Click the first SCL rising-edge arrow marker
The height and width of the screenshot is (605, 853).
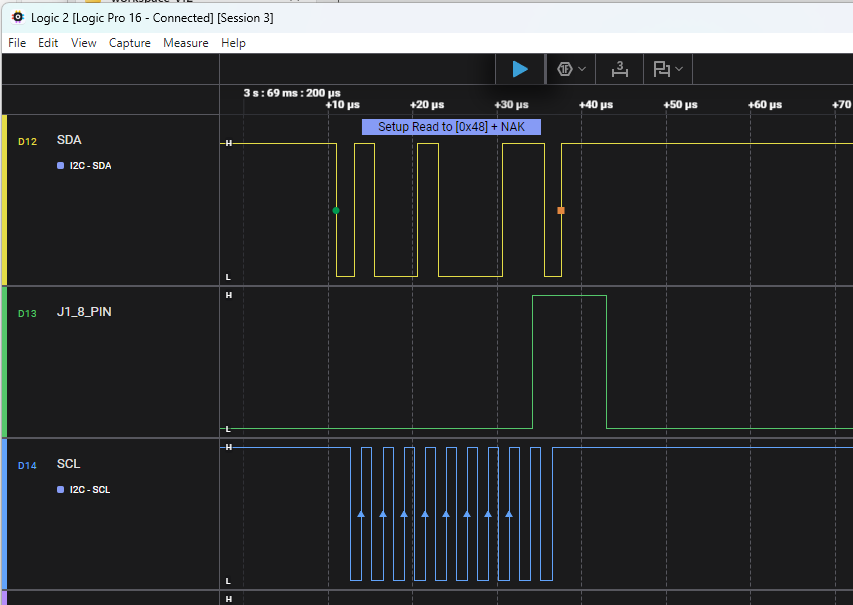361,514
